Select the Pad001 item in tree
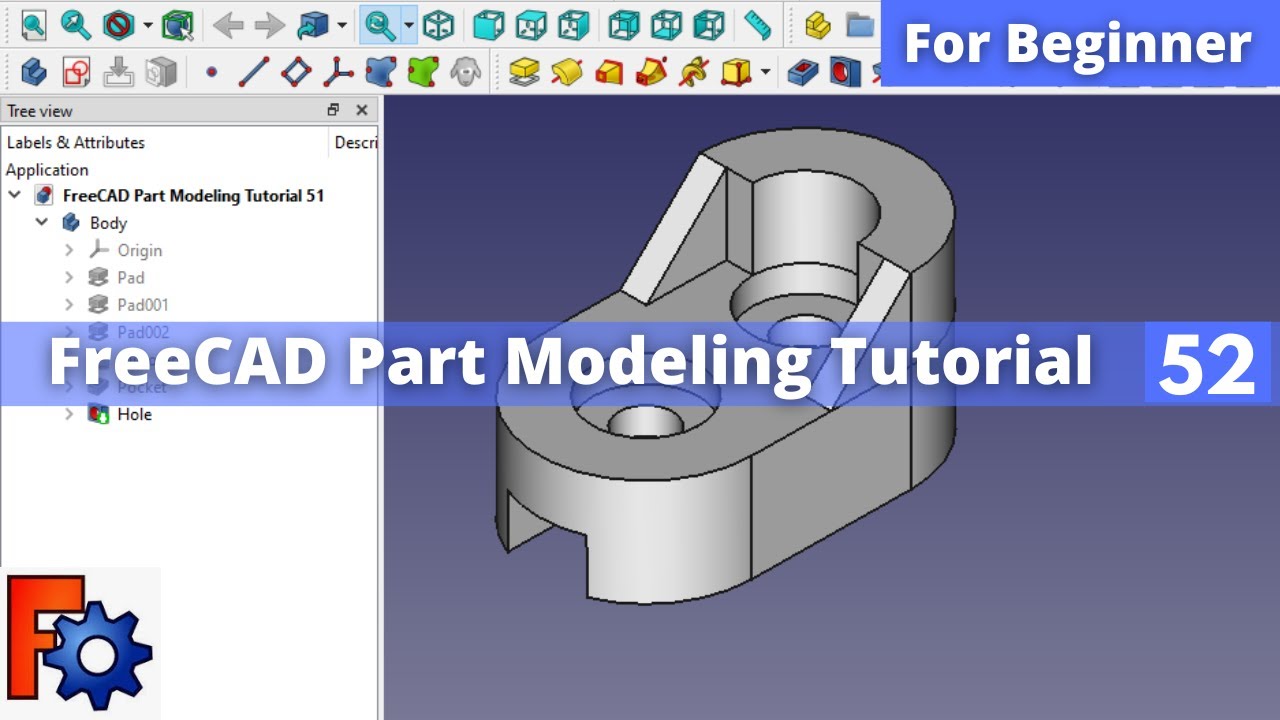This screenshot has width=1280, height=720. [x=143, y=304]
